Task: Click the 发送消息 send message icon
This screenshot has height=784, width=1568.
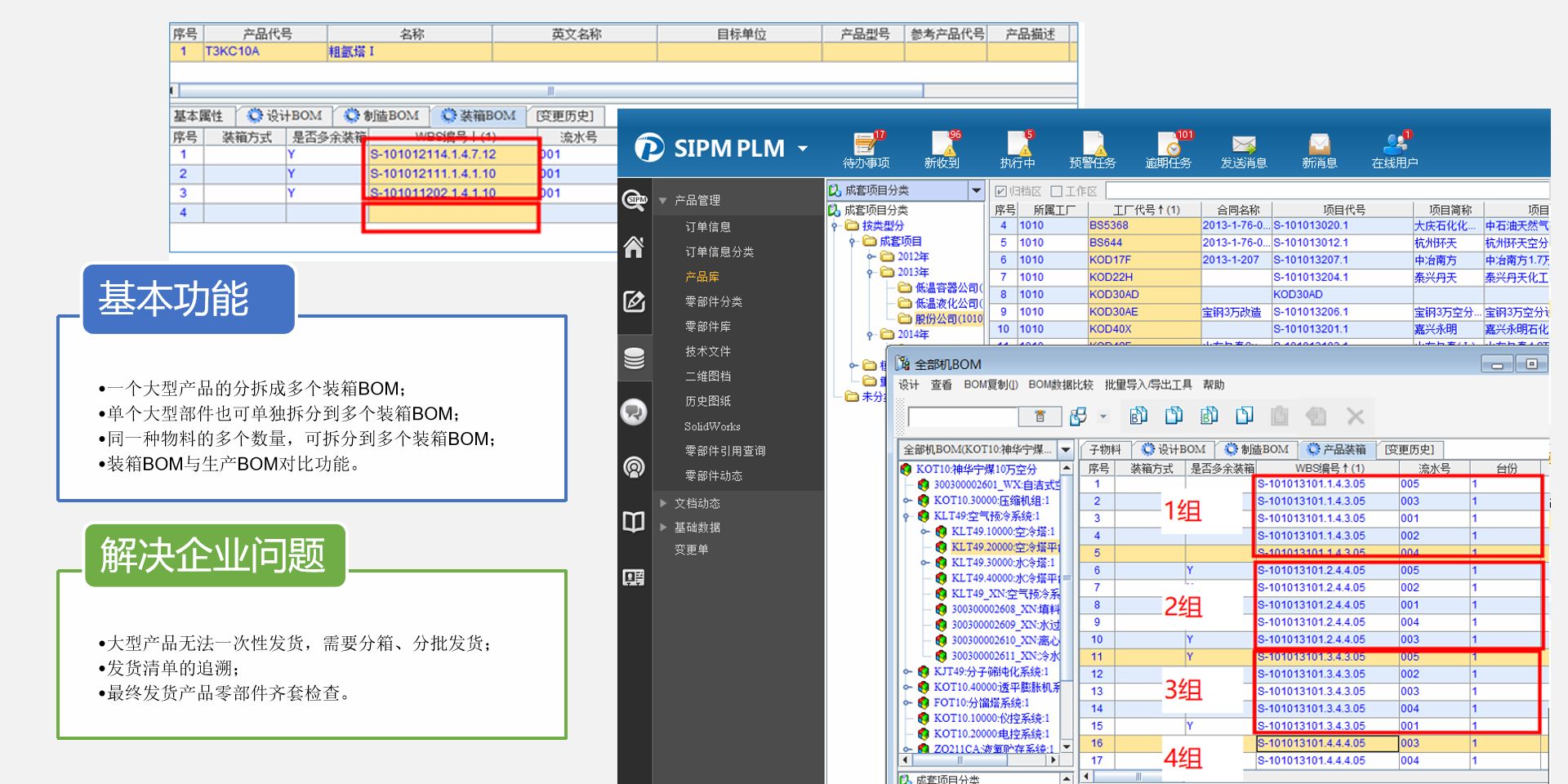Action: tap(1243, 147)
